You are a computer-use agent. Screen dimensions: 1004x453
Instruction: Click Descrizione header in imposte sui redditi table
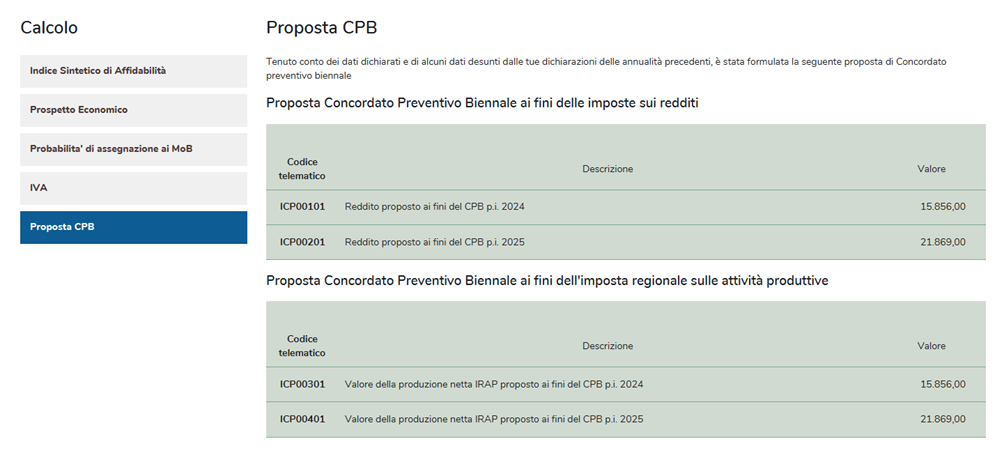(607, 169)
